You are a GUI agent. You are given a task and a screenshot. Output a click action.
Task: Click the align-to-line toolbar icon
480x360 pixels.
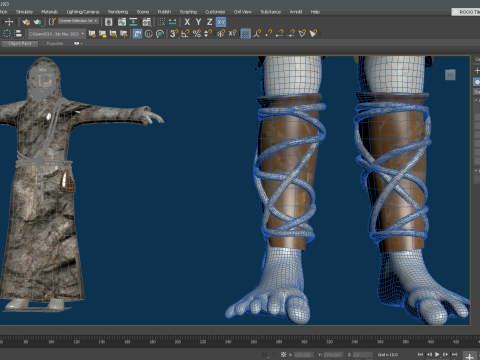133,22
